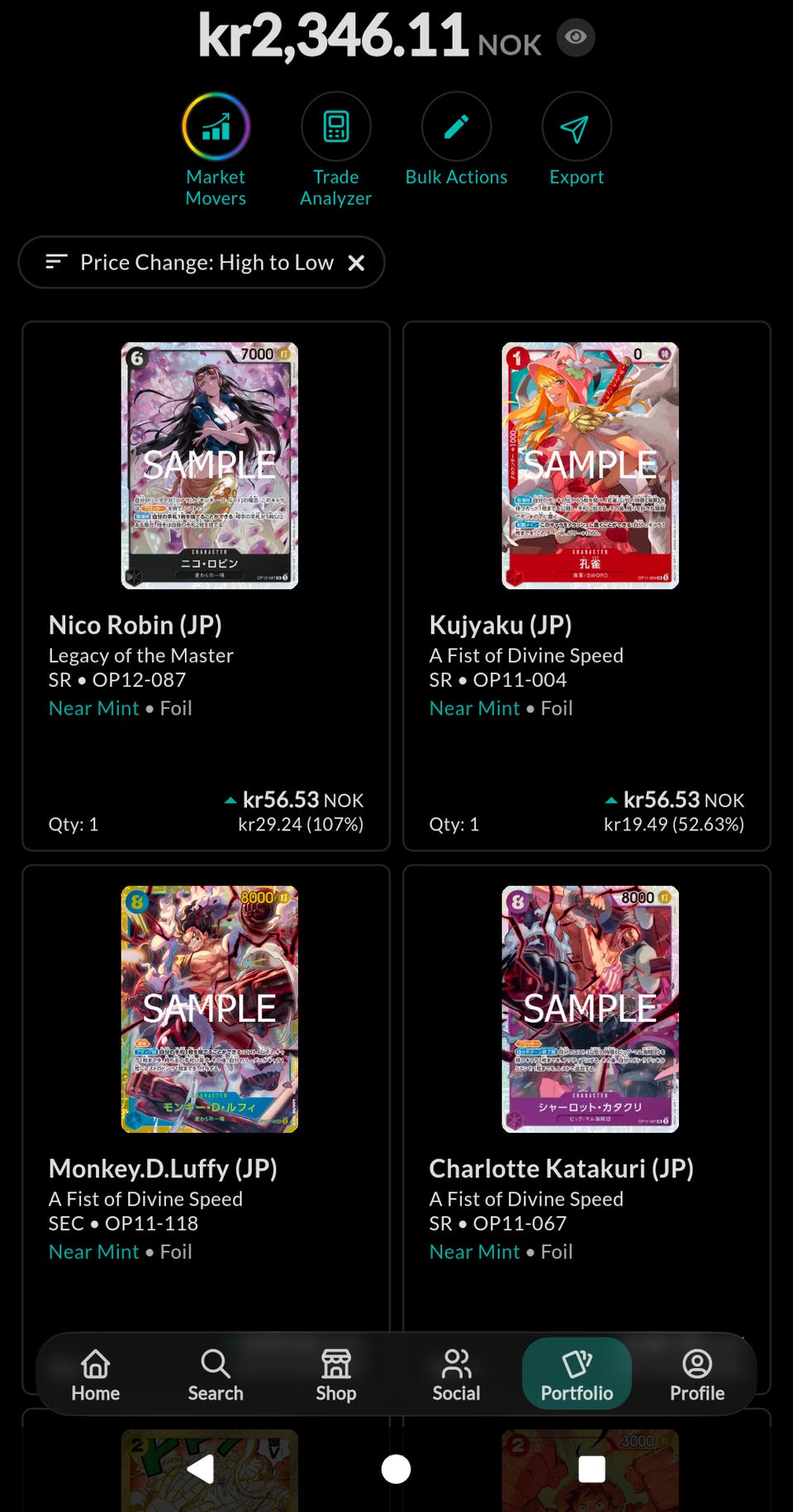Image resolution: width=793 pixels, height=1512 pixels.
Task: Open the Kujaku card image
Action: [591, 465]
